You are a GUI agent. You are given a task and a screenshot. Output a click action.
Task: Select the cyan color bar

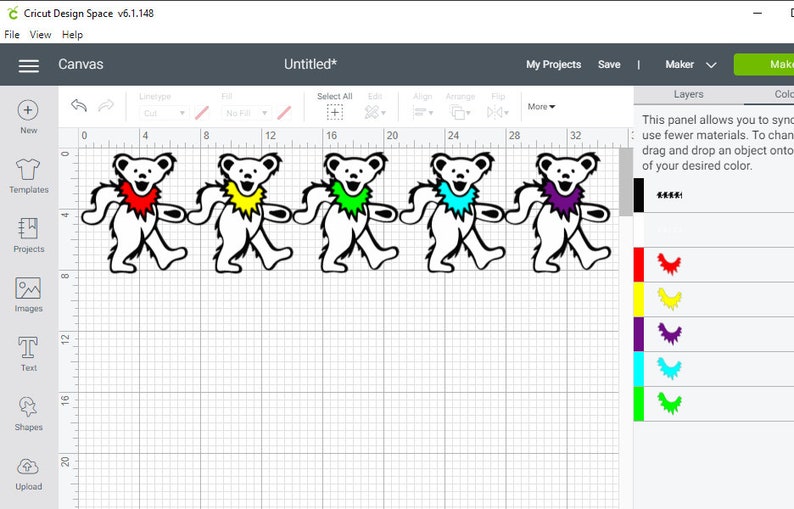click(639, 369)
